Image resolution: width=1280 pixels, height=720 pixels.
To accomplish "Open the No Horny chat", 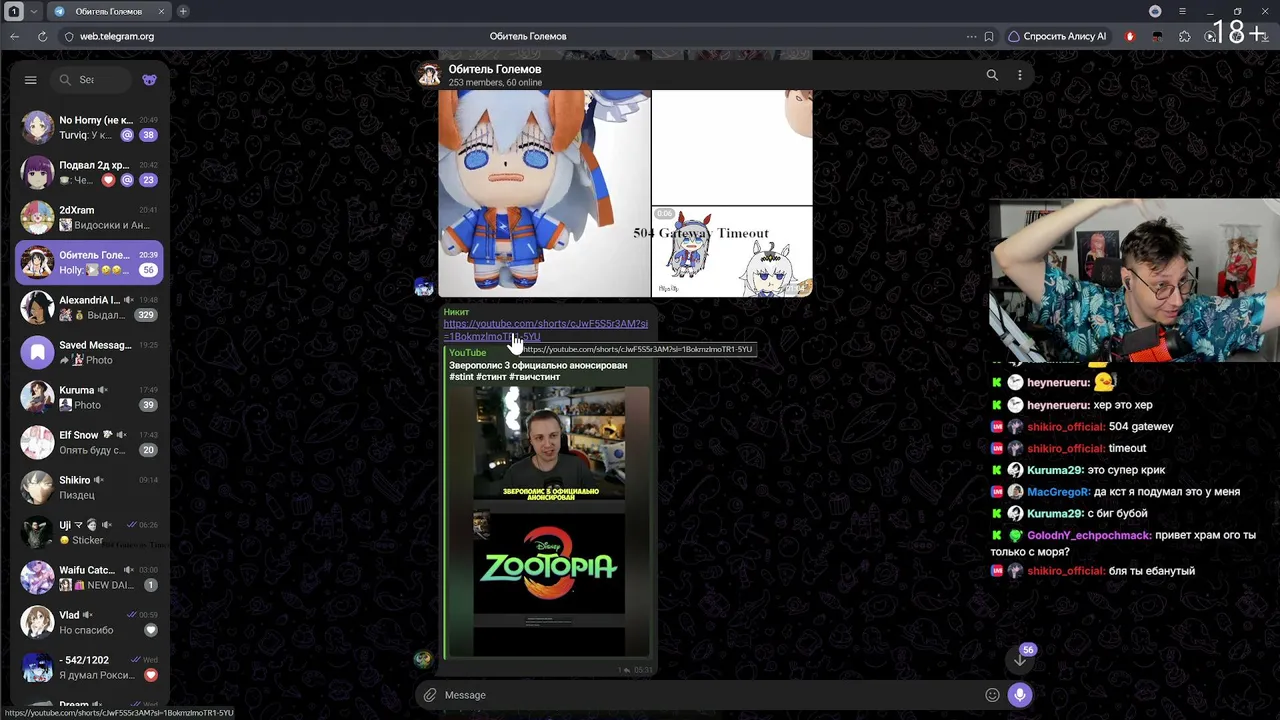I will (90, 127).
